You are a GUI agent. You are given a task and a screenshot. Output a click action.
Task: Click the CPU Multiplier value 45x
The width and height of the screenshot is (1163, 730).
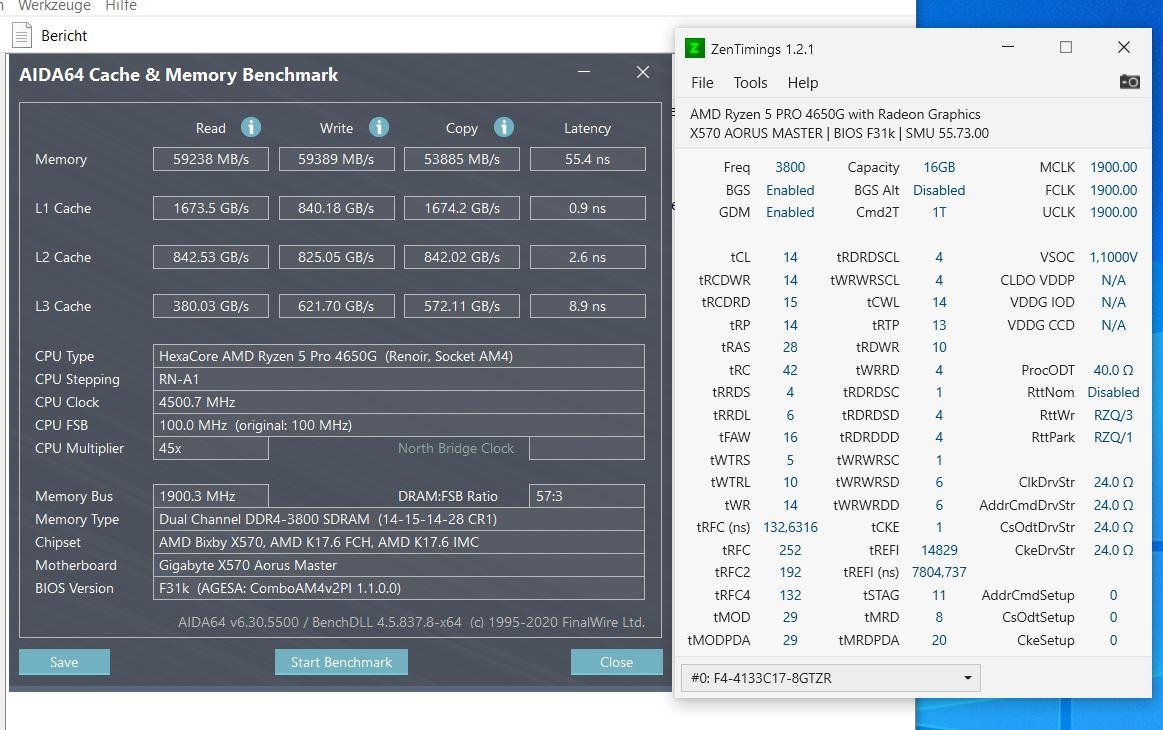[211, 448]
